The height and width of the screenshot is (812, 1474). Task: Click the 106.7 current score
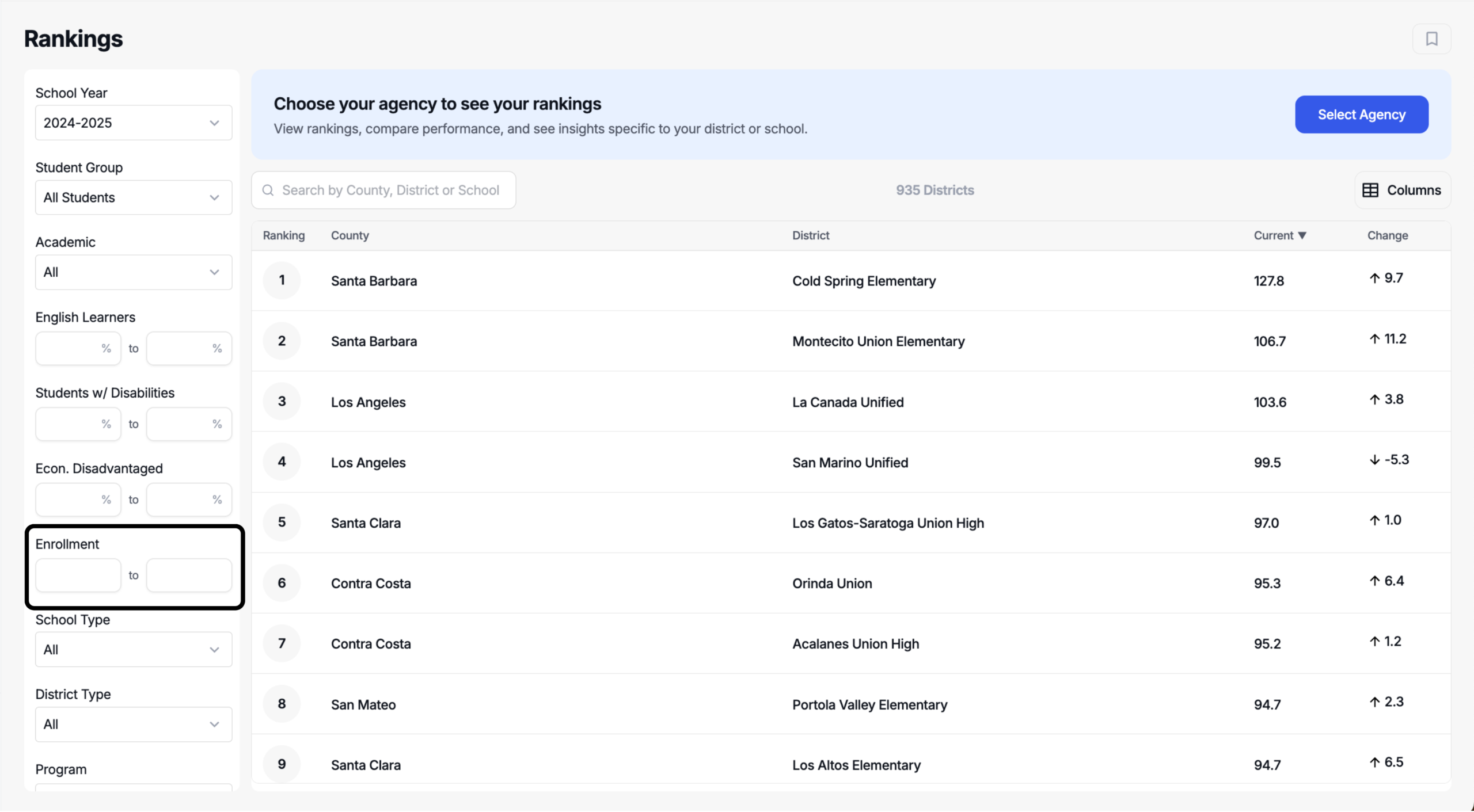1270,341
